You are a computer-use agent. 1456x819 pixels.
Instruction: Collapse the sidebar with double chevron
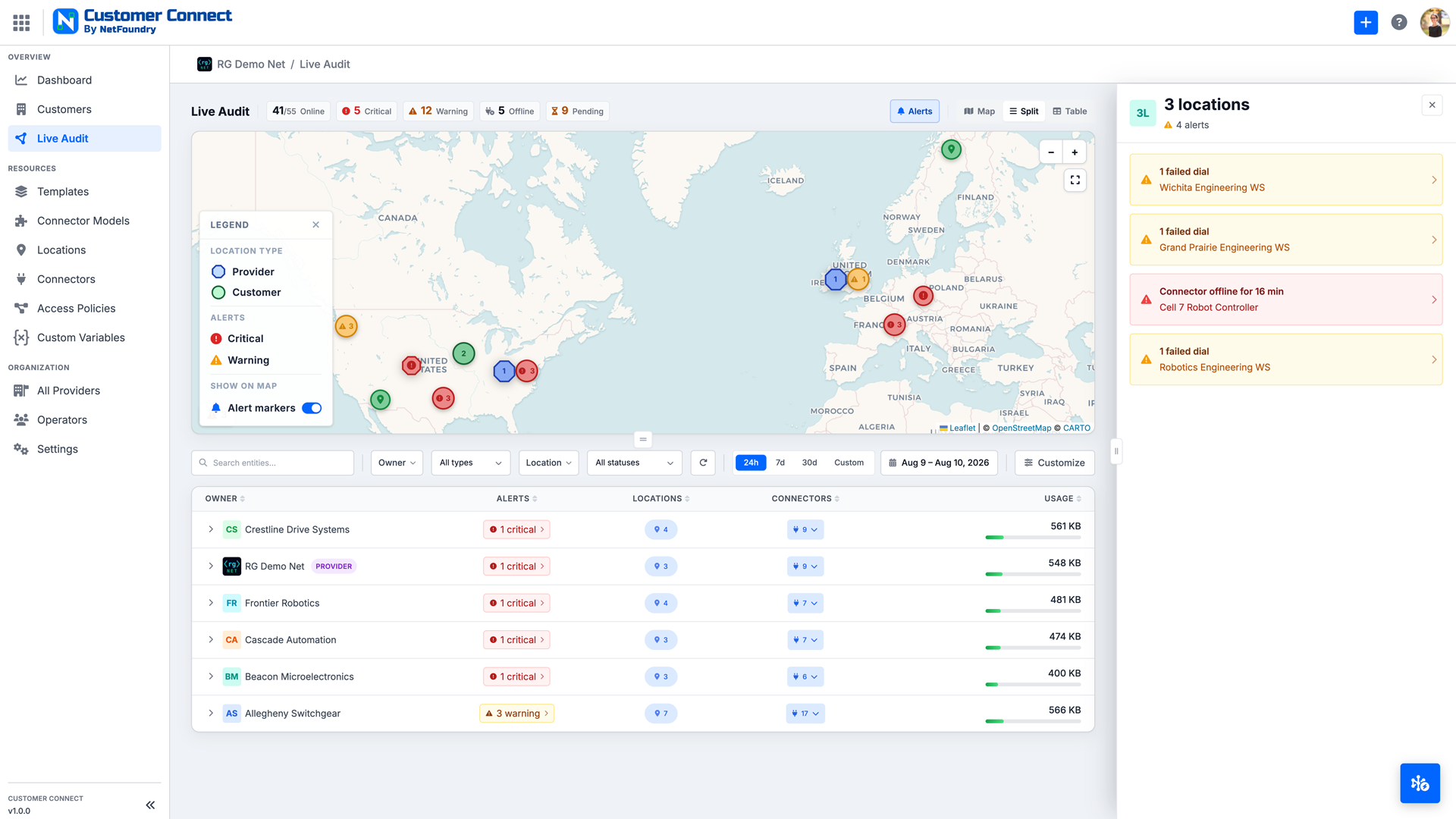coord(150,805)
